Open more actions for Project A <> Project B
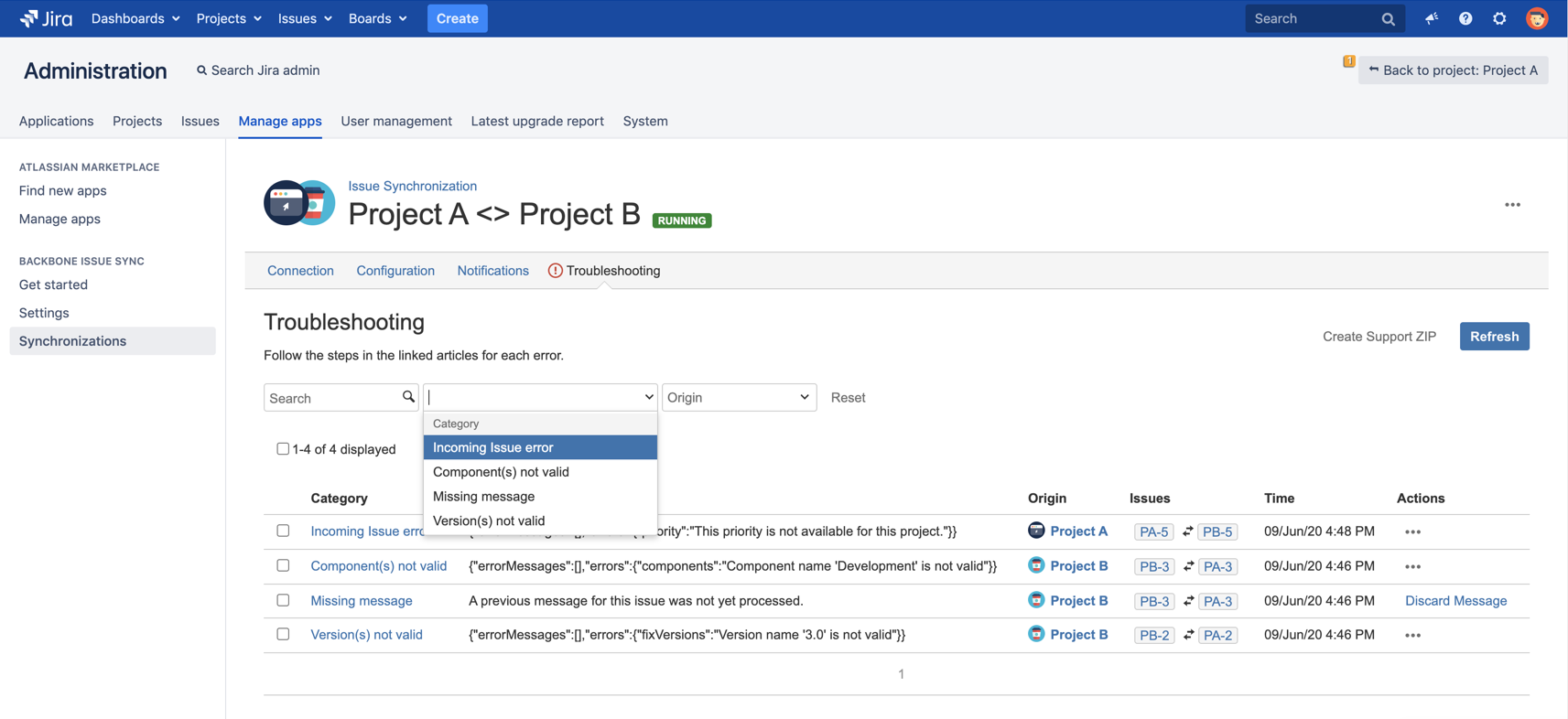Screen dimensions: 1568x719 pos(1512,205)
